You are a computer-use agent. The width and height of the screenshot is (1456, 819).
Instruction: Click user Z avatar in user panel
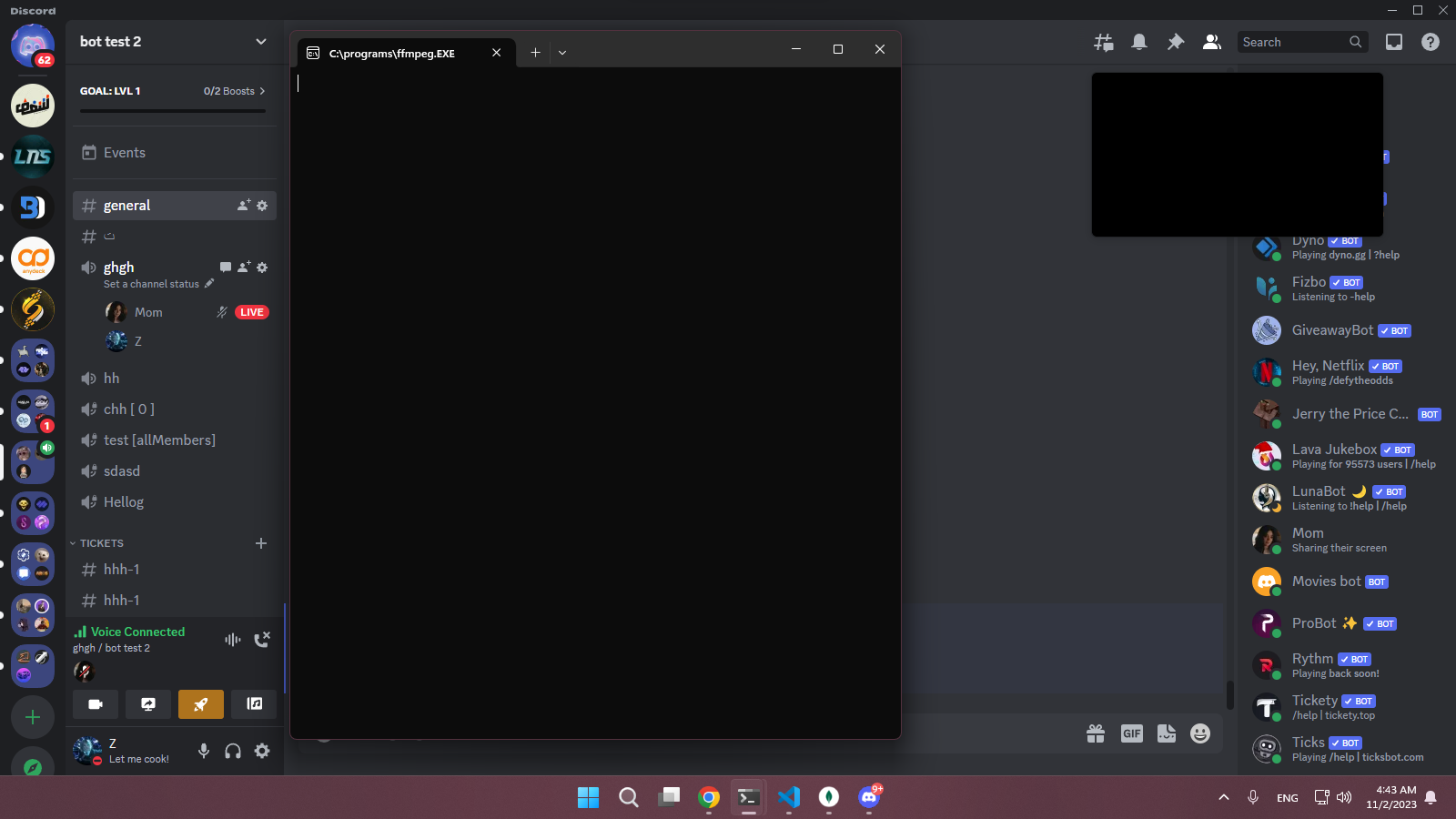pos(87,751)
